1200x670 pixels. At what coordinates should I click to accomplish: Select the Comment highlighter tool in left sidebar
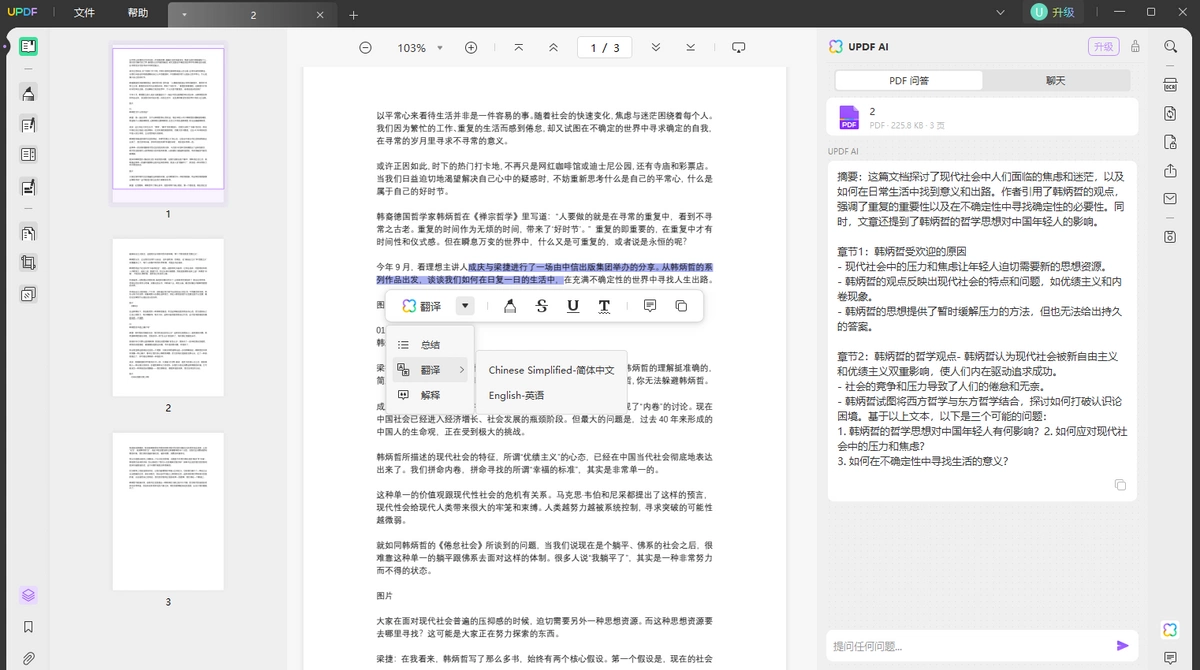tap(28, 94)
